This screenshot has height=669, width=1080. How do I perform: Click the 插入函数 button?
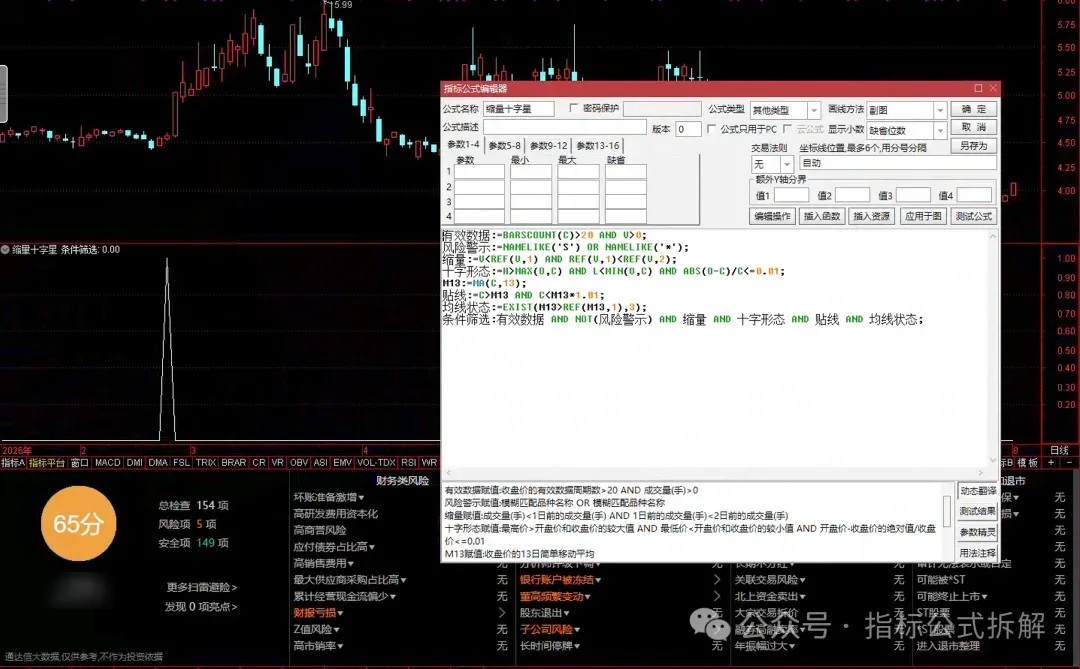click(x=822, y=216)
